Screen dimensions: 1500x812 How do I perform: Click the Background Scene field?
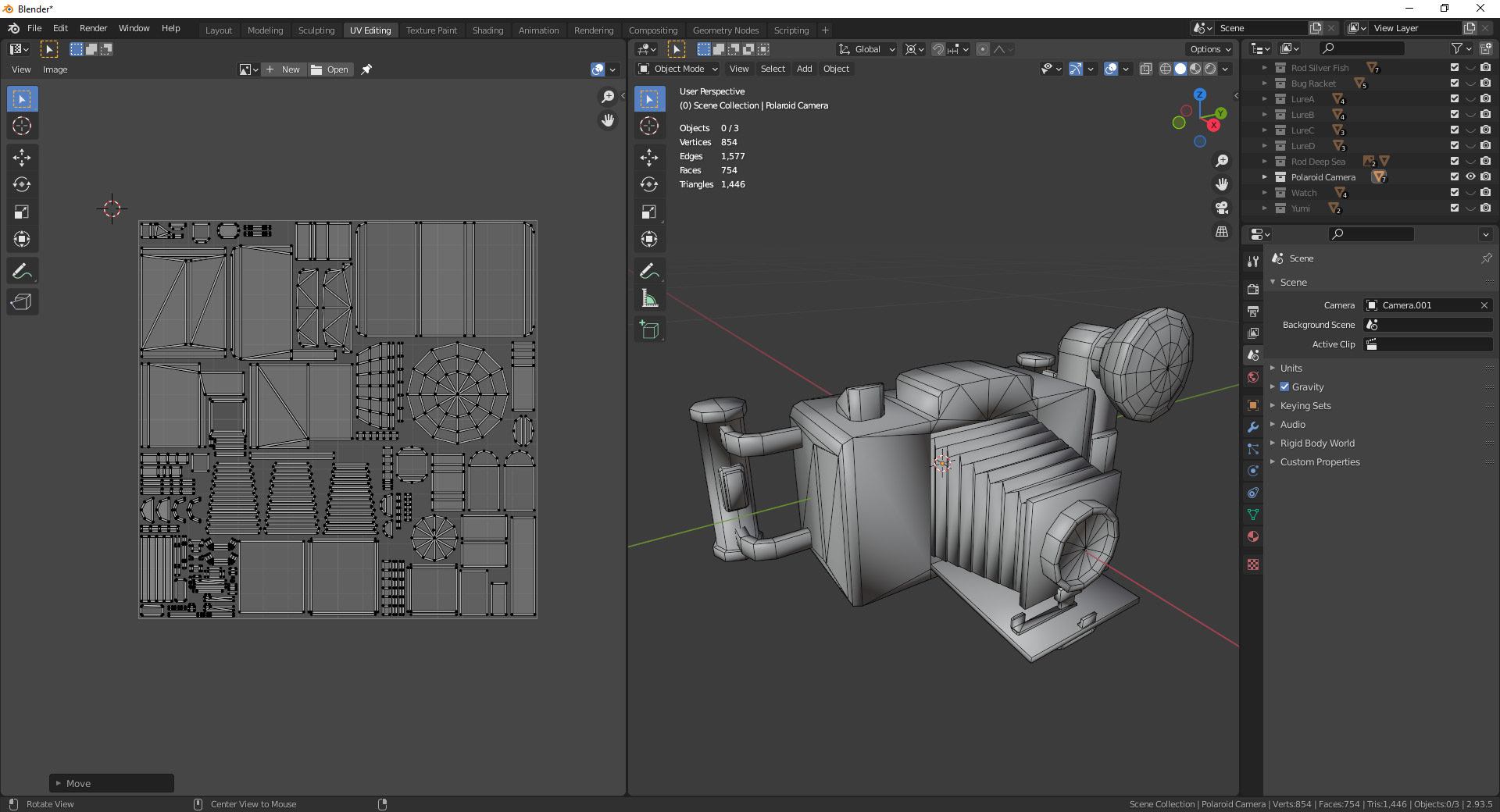pos(1428,325)
